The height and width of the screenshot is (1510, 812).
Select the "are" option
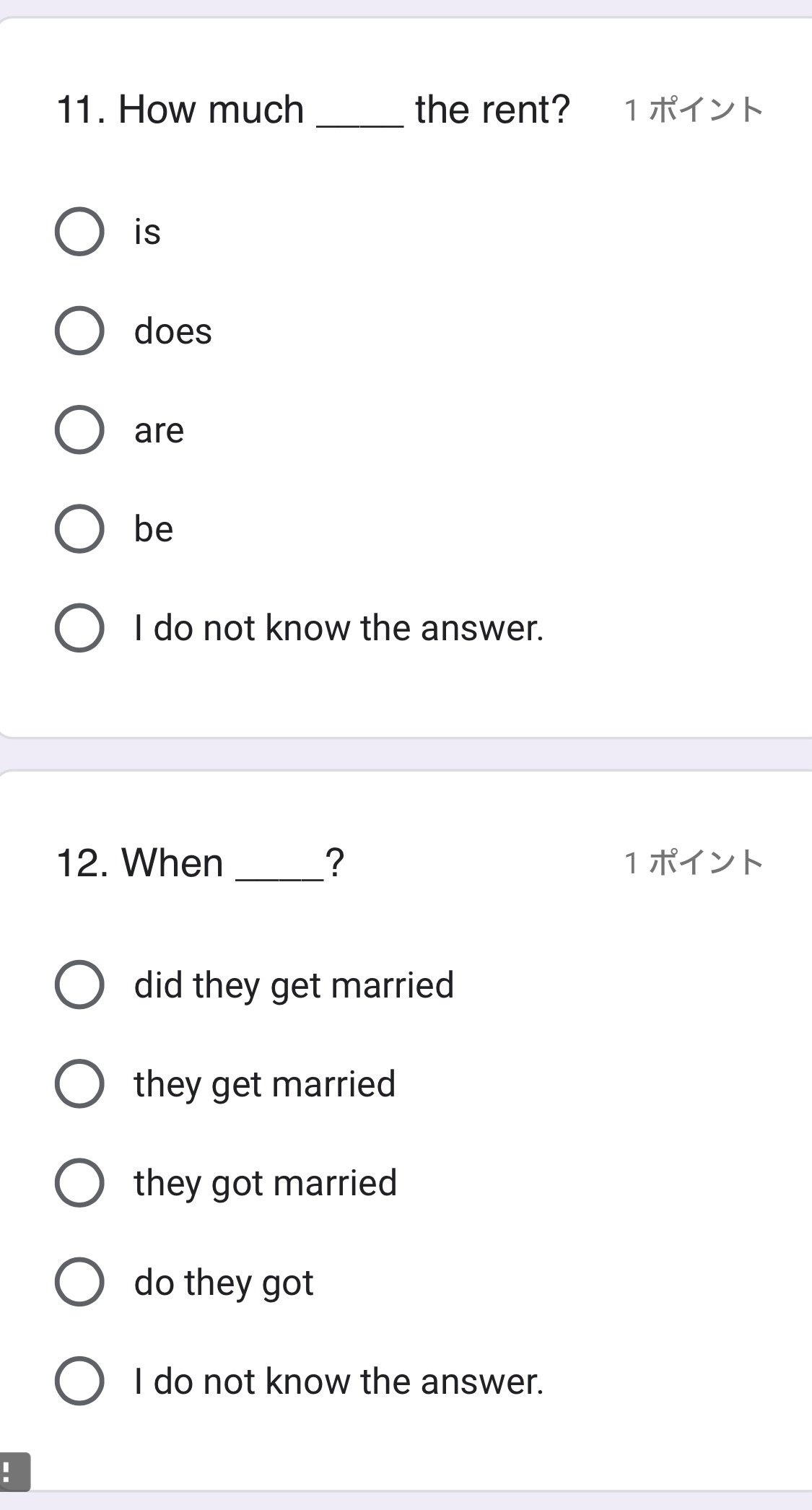(x=79, y=429)
